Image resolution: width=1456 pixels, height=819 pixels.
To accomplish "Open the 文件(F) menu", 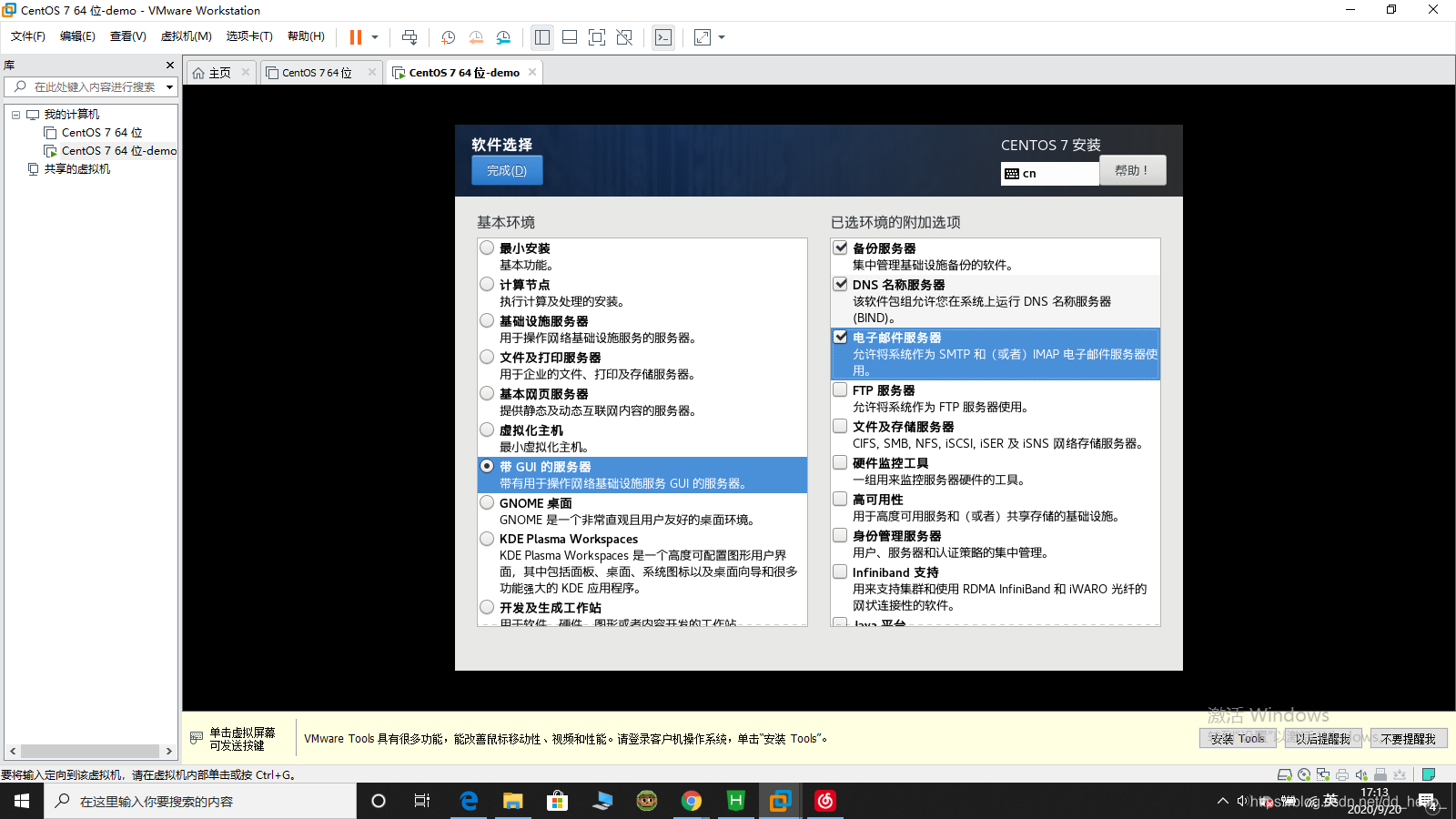I will point(28,36).
